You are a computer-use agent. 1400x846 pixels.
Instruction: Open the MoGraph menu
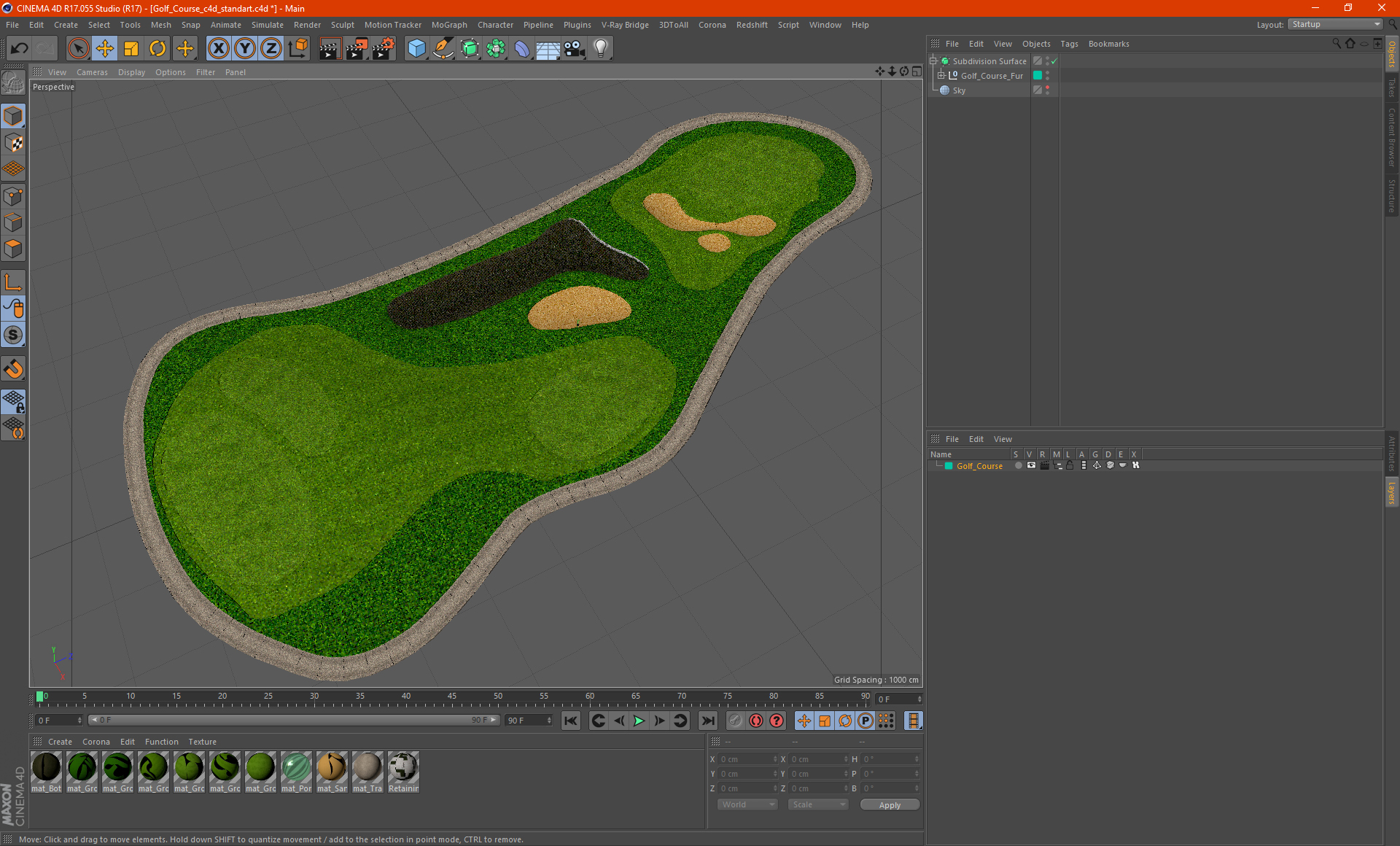tap(448, 25)
